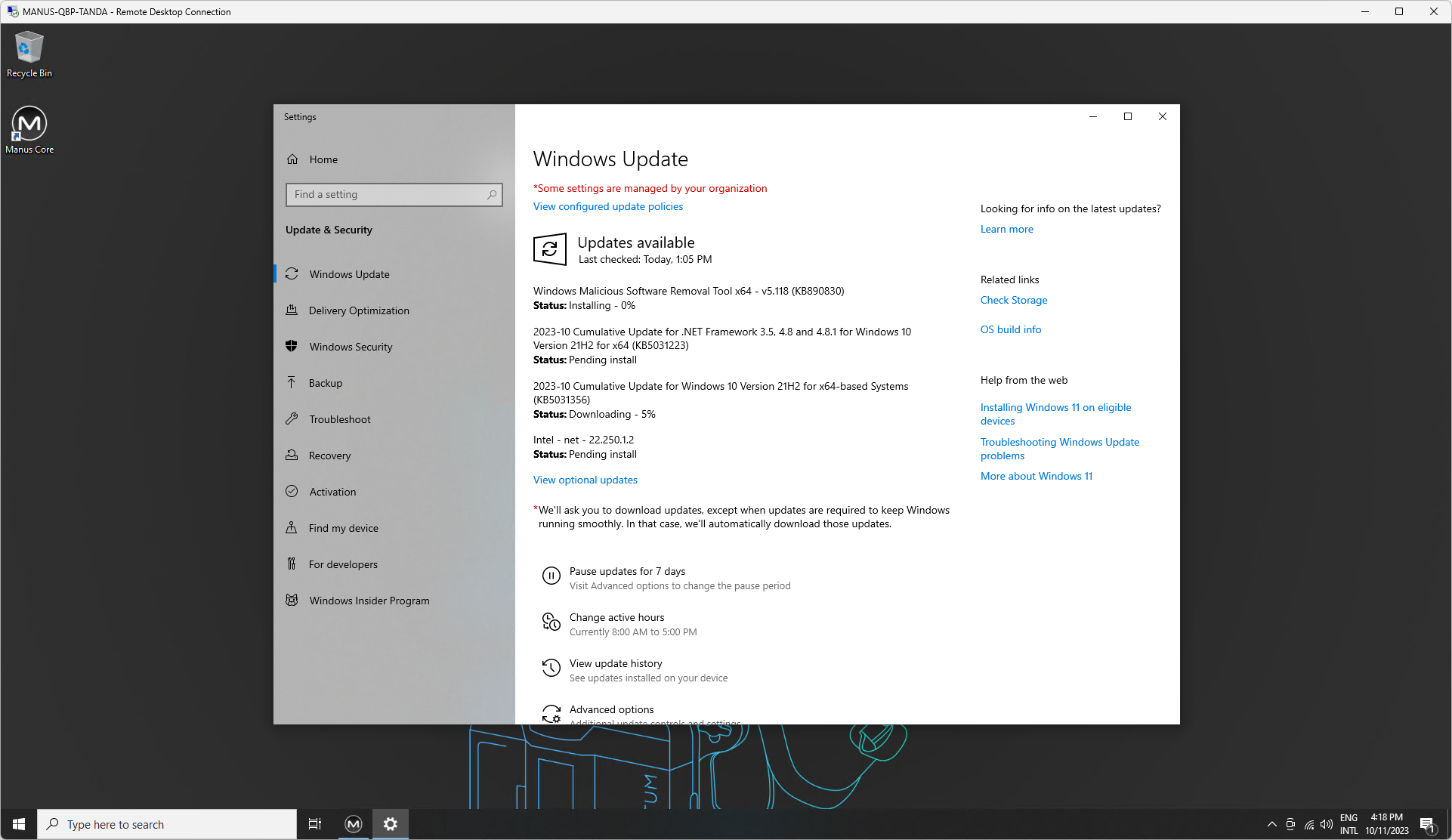Click View configured update policies link
This screenshot has height=840, width=1452.
click(x=607, y=206)
